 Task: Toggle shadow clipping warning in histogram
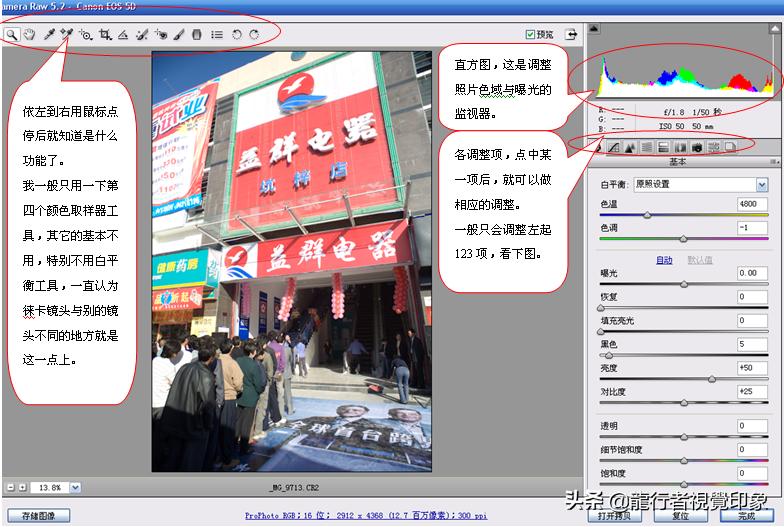click(x=594, y=28)
